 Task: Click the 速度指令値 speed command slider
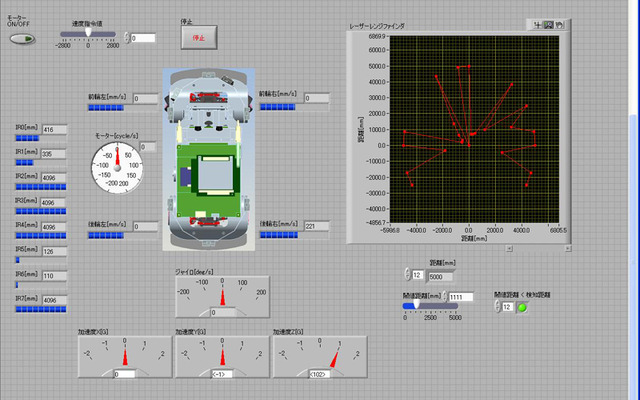pos(88,34)
